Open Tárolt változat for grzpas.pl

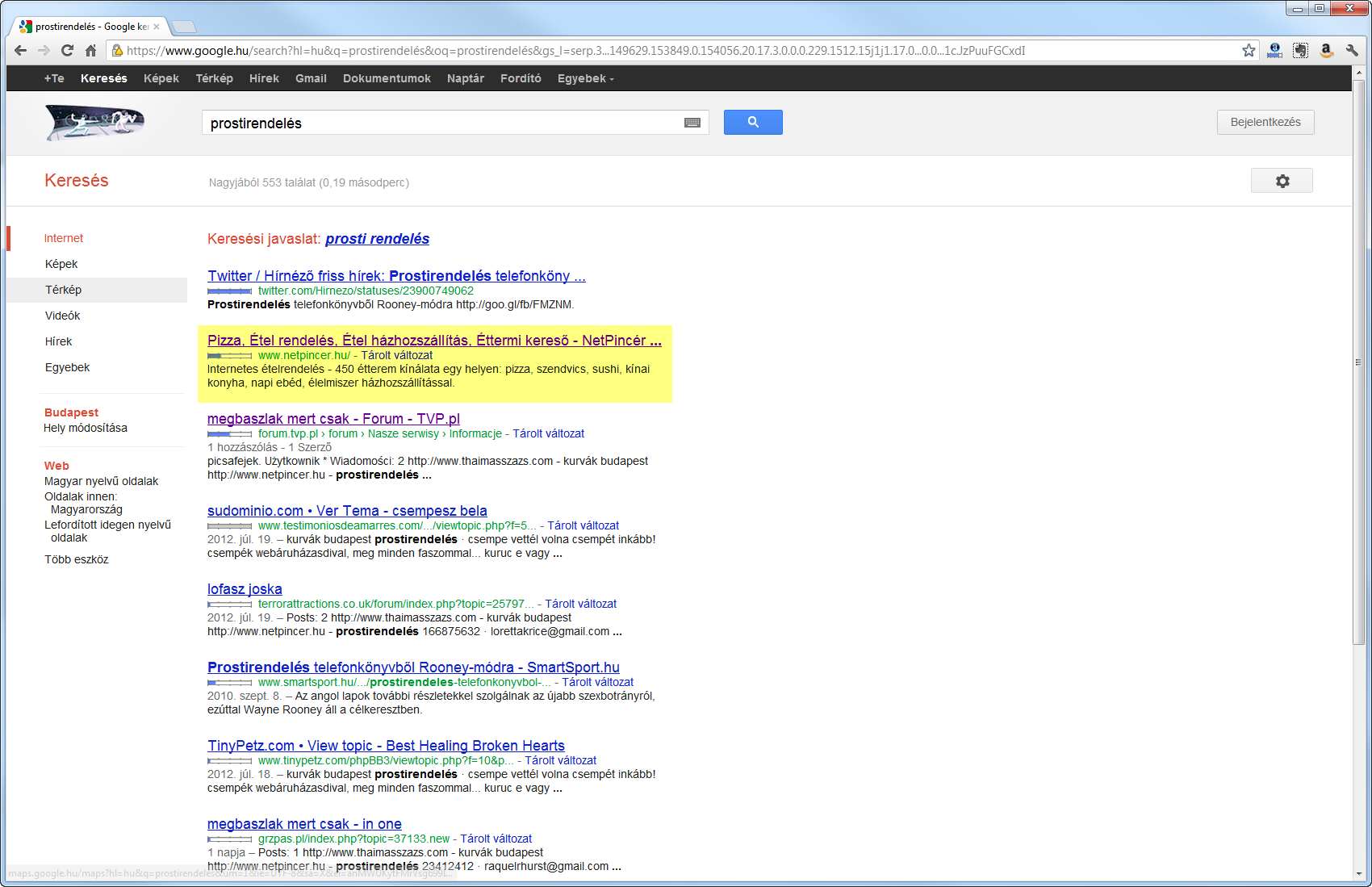[x=496, y=839]
